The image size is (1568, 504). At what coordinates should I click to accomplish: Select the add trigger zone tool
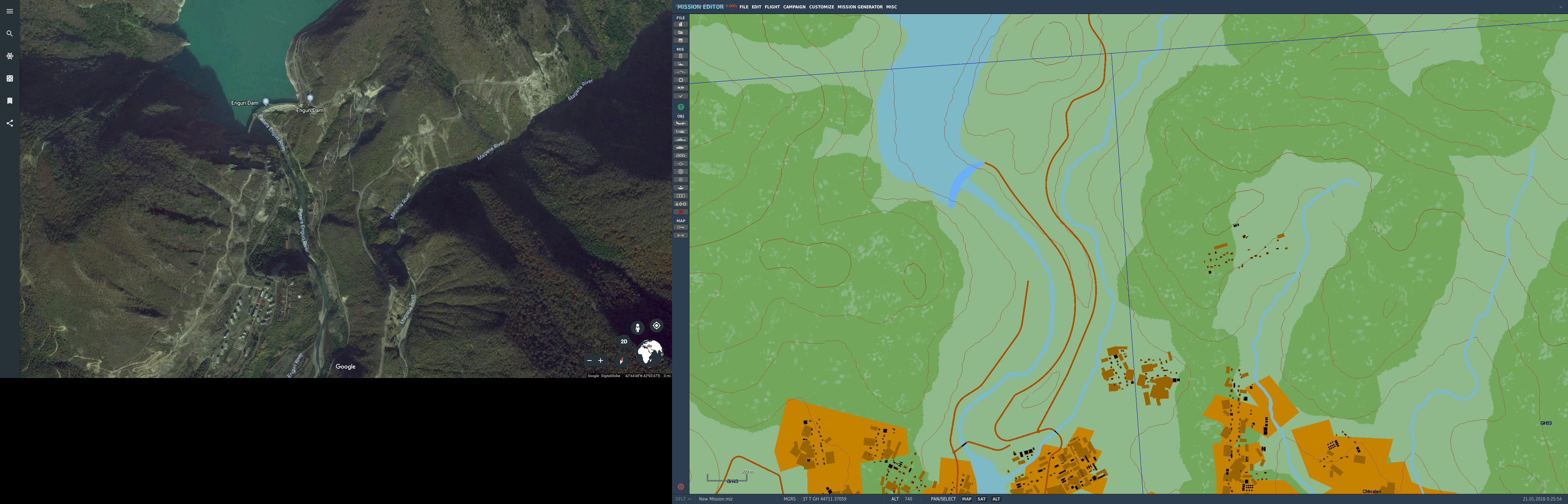tap(680, 171)
